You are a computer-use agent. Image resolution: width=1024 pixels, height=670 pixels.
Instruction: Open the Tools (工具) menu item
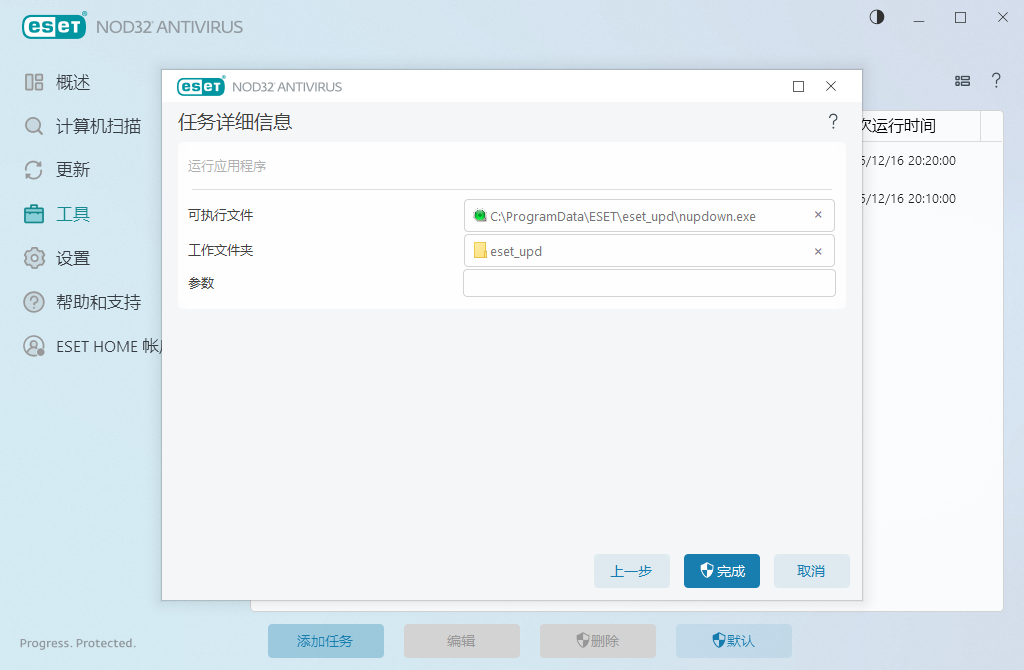(73, 214)
